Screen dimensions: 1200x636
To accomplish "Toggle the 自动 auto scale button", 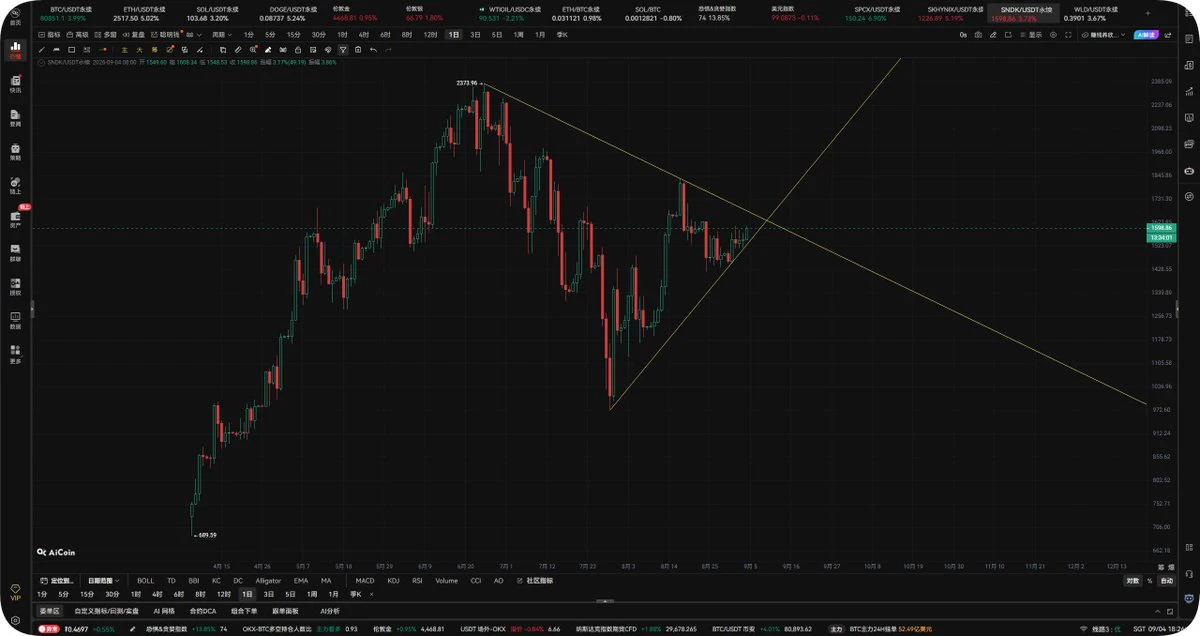I will tap(1167, 580).
